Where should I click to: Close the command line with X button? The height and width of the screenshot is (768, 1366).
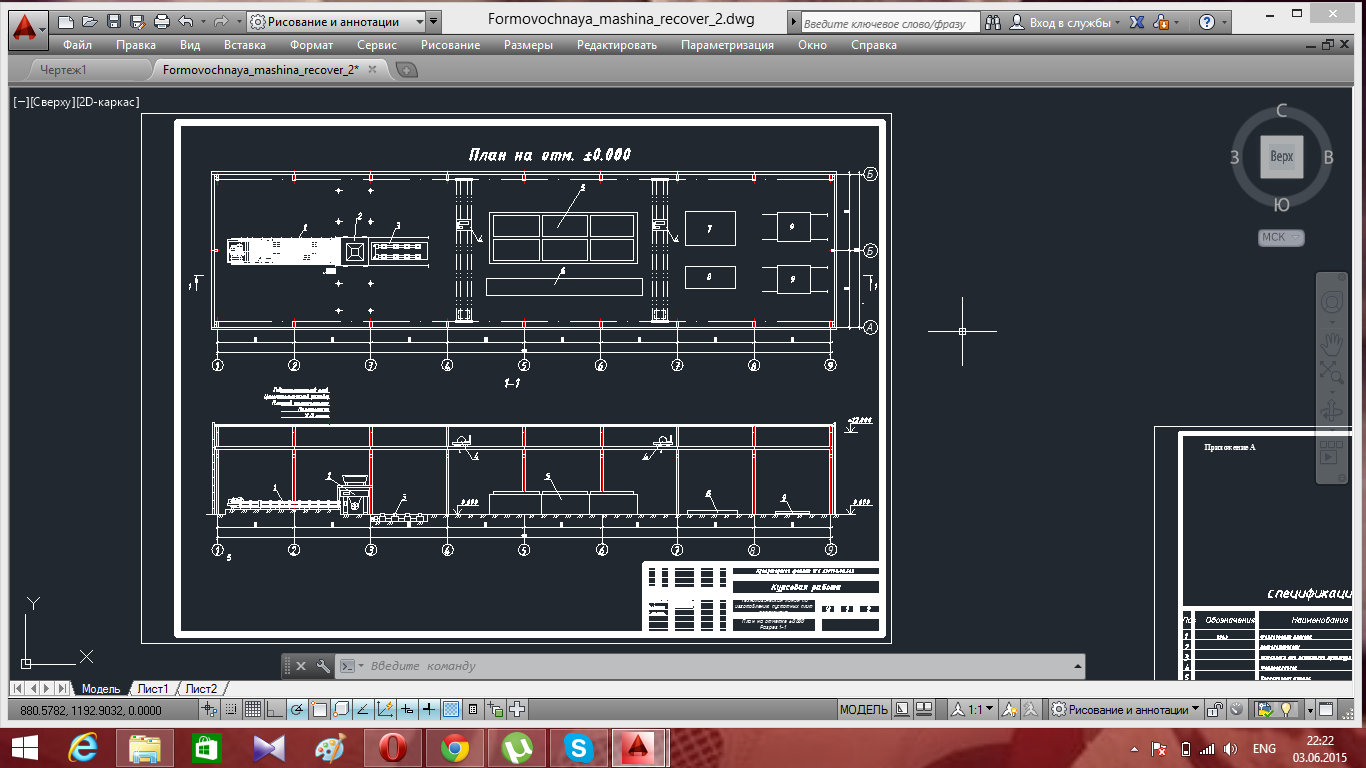coord(301,666)
